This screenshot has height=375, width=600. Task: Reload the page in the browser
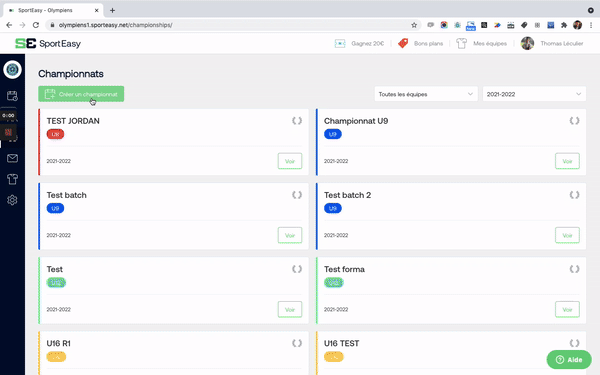[x=36, y=25]
